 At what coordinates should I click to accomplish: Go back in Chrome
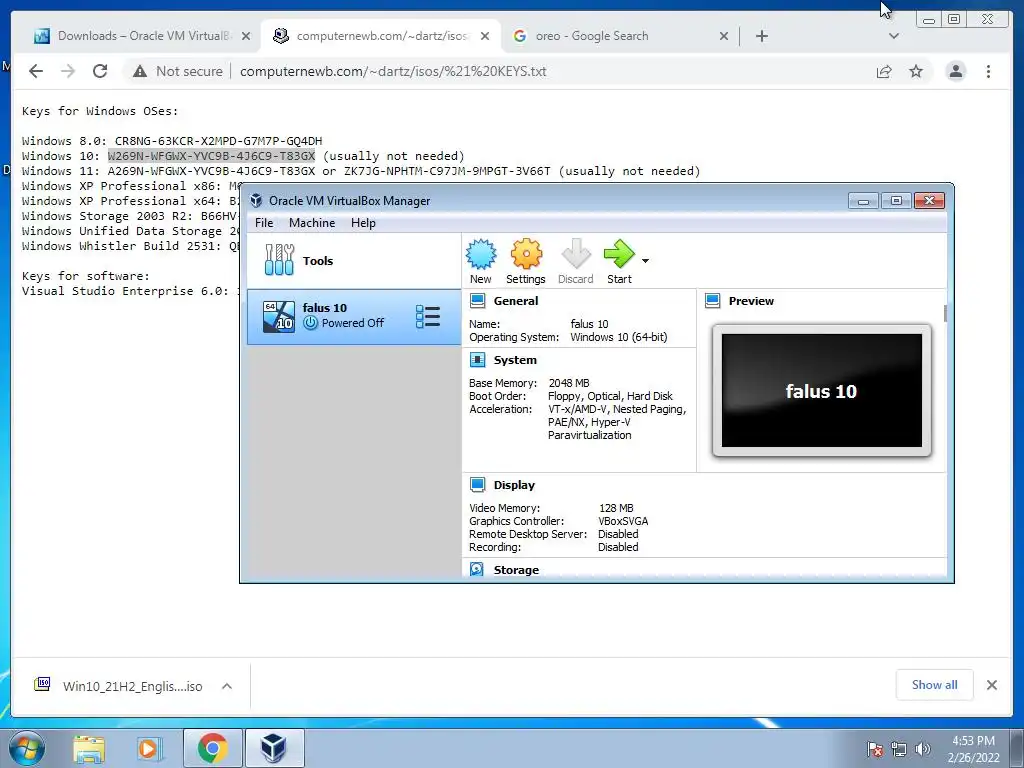coord(36,71)
